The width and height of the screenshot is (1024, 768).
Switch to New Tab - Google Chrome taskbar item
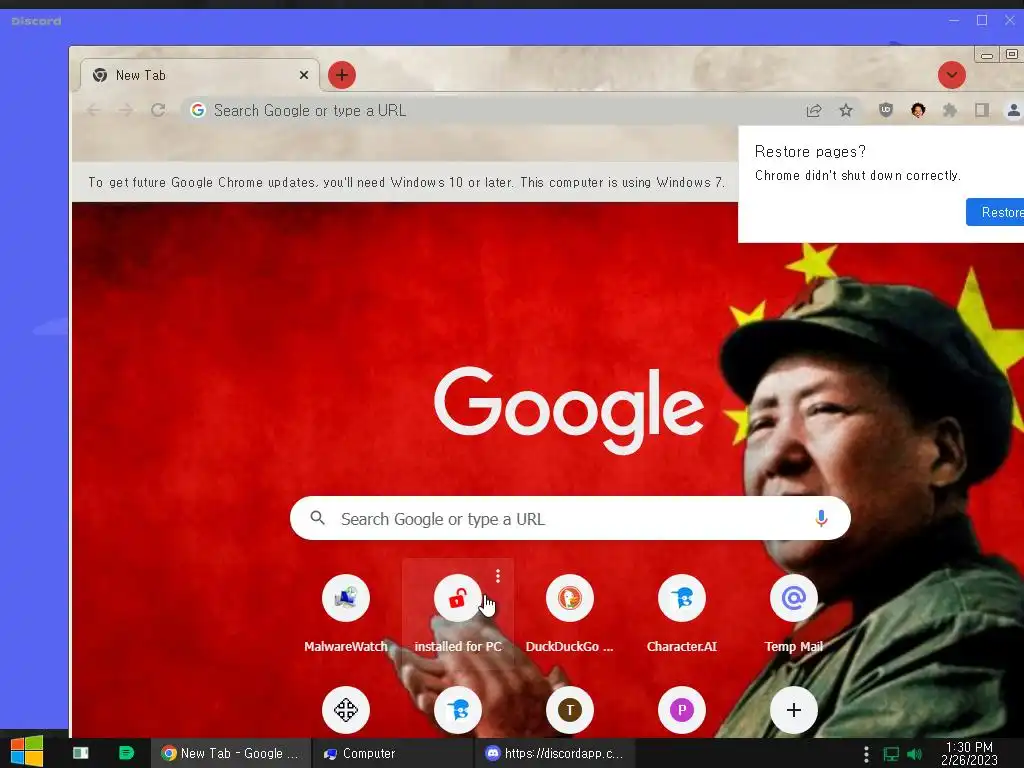coord(231,753)
